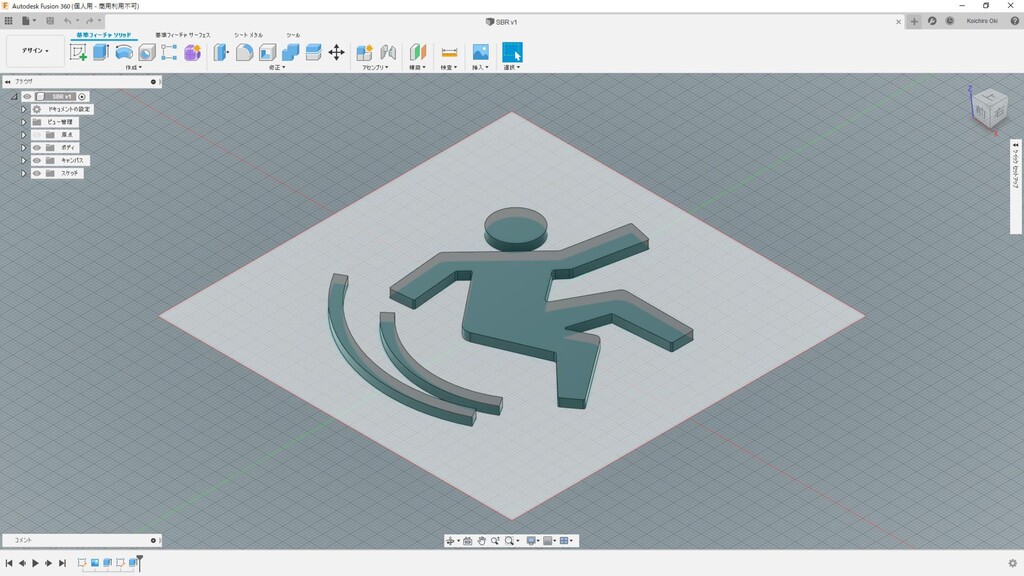1024x576 pixels.
Task: Open the data panel grid icon
Action: [x=8, y=21]
